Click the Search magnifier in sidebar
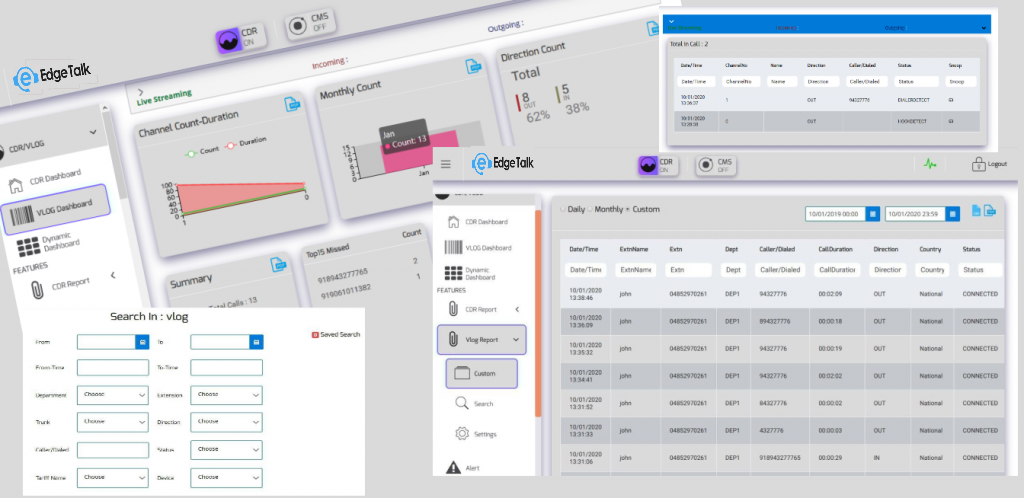The height and width of the screenshot is (498, 1024). coord(462,403)
